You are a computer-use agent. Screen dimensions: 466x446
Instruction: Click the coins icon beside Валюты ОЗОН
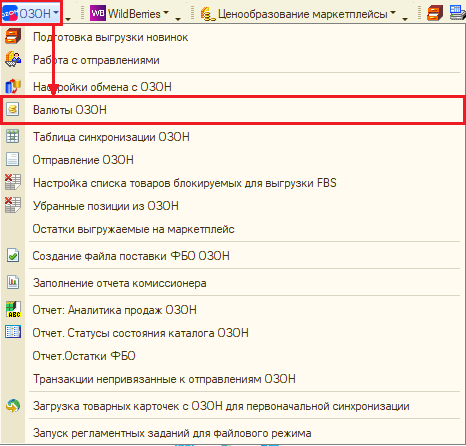pos(12,109)
